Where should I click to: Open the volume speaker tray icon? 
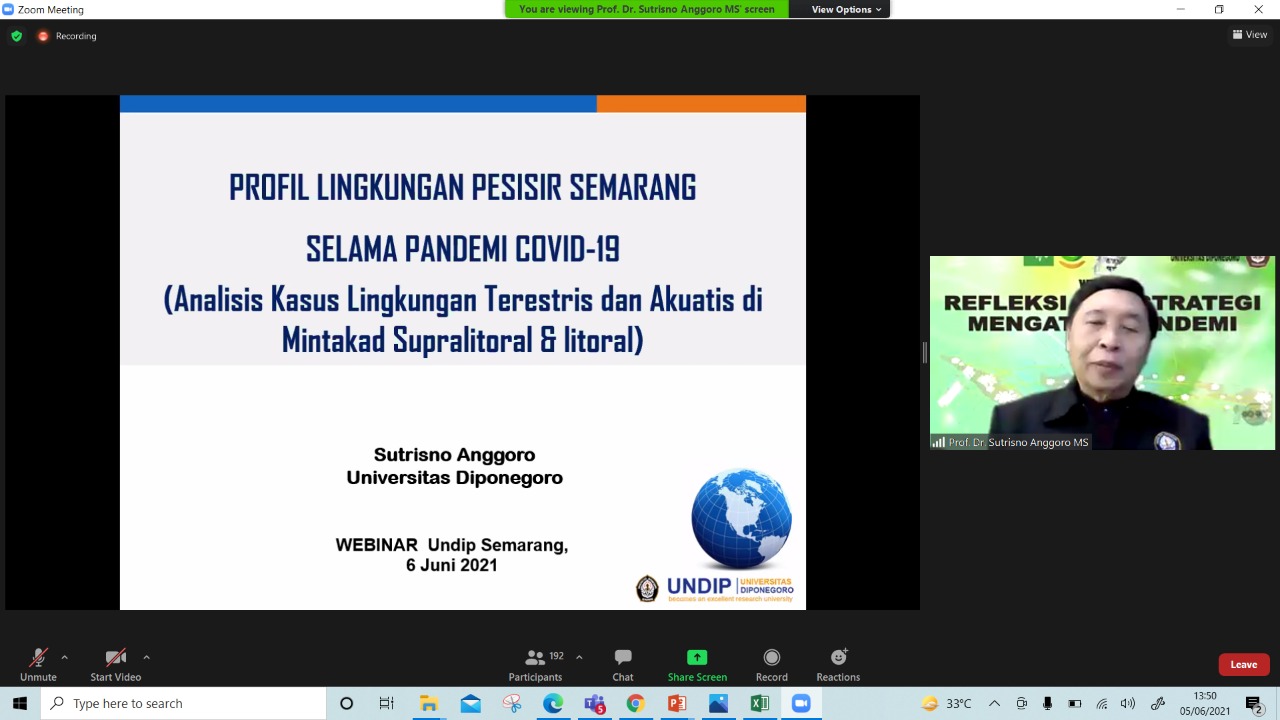(x=1128, y=703)
